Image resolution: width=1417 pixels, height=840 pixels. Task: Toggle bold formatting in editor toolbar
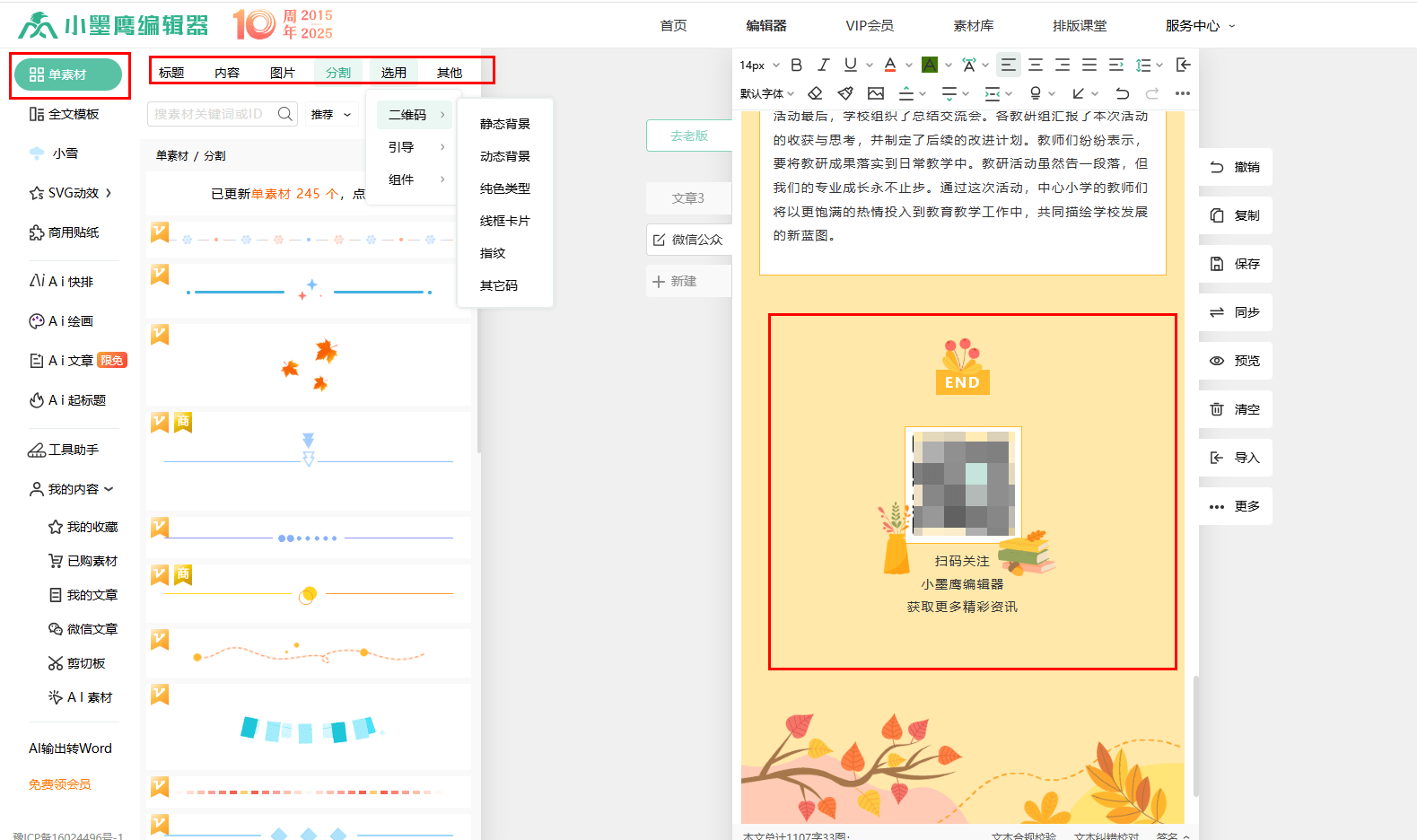[x=796, y=65]
